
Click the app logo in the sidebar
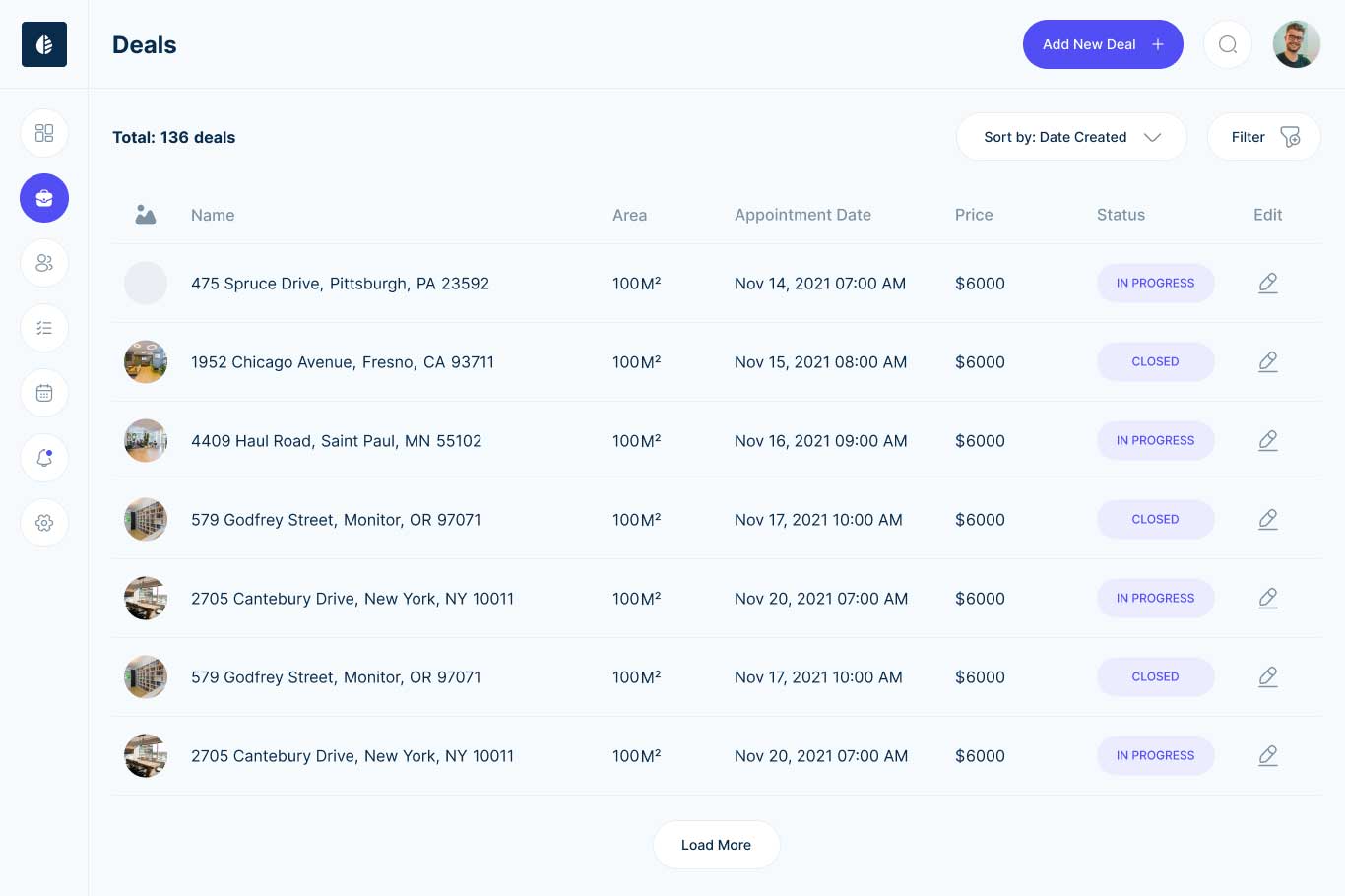click(44, 44)
